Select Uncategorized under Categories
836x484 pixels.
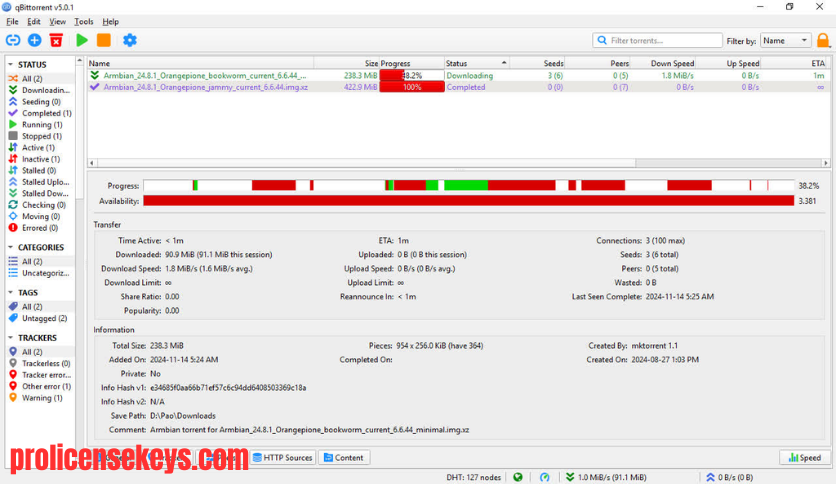[39, 273]
